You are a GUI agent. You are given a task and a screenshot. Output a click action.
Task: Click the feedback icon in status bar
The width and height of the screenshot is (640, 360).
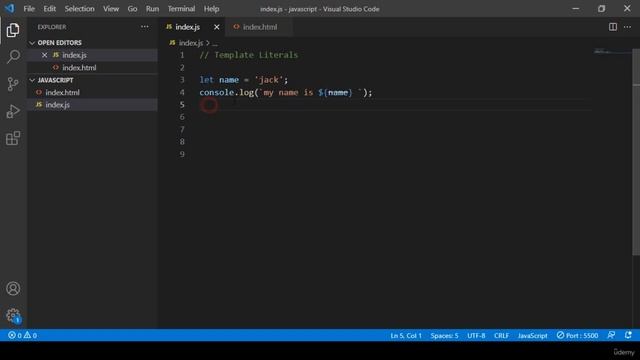coord(611,335)
